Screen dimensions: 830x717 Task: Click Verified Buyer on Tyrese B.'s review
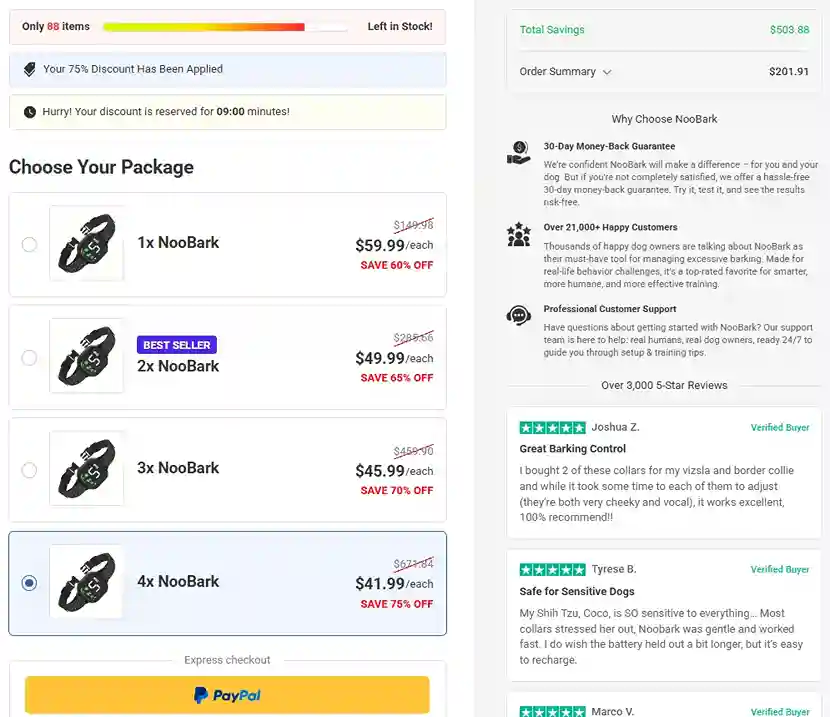(x=780, y=569)
